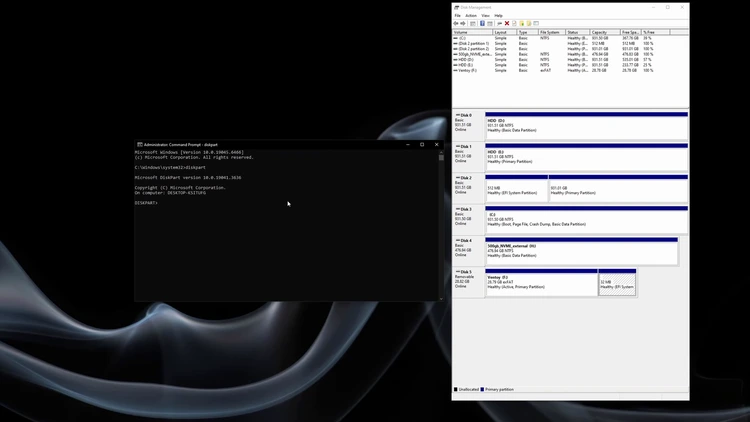
Task: Open the View menu in Disk Management
Action: pyautogui.click(x=485, y=16)
